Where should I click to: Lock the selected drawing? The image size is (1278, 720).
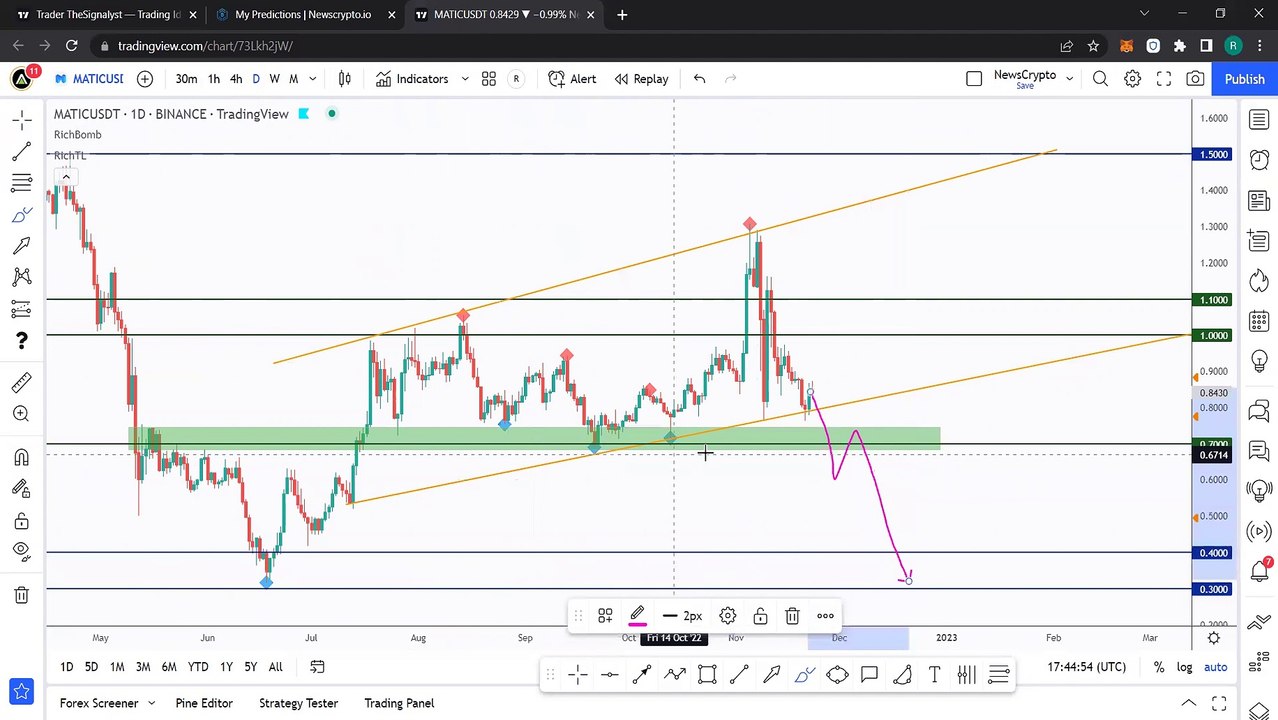point(760,616)
